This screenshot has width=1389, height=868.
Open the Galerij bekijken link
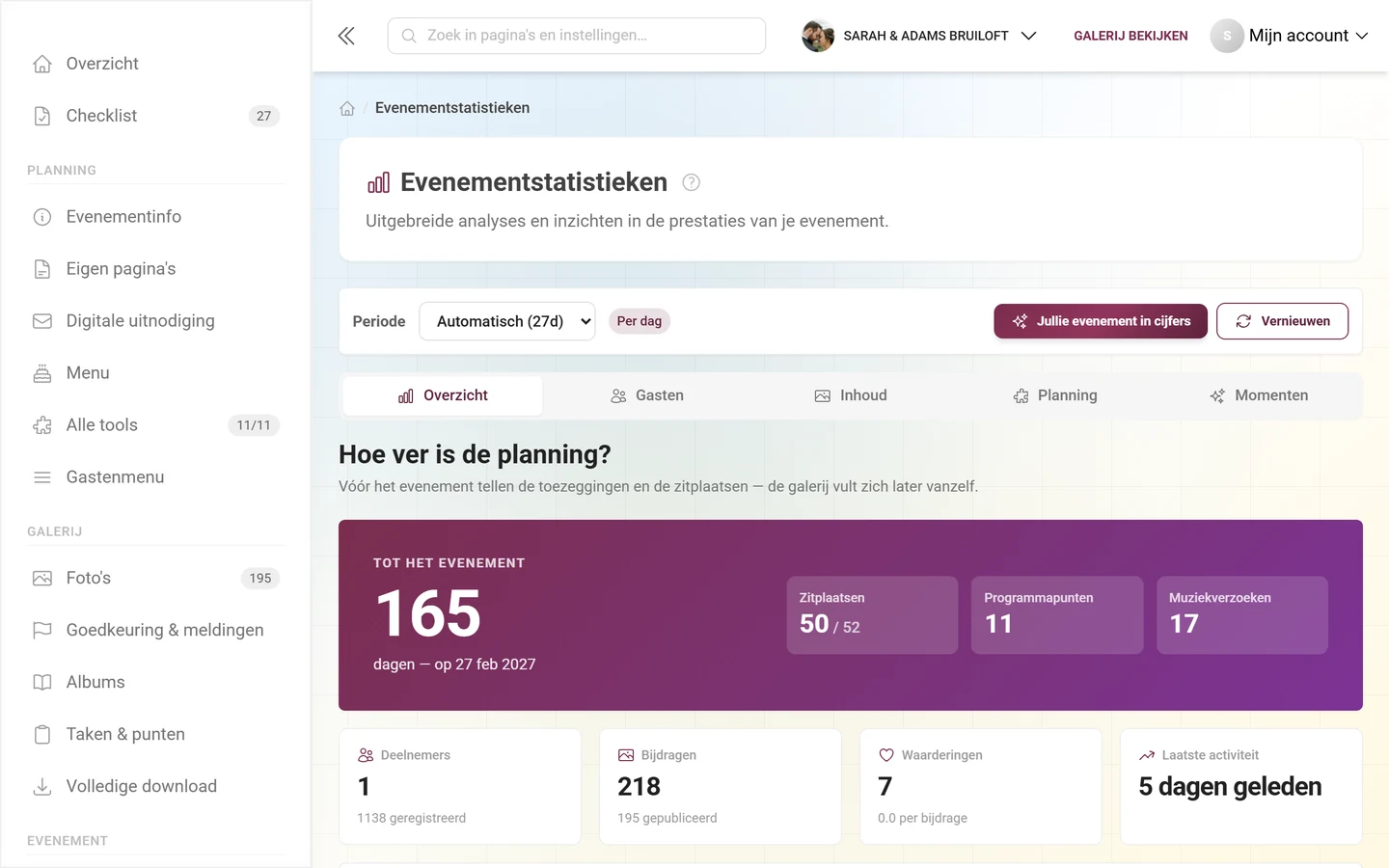click(1130, 36)
